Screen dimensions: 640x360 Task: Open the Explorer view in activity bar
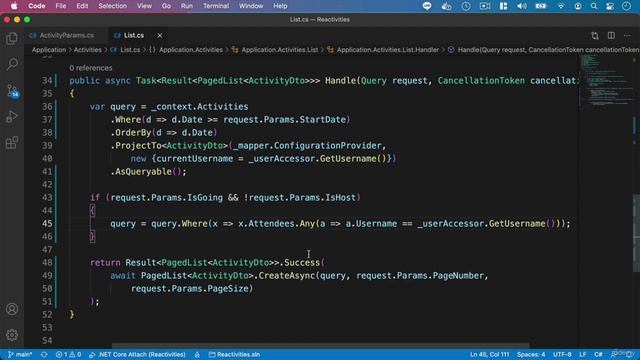(x=12, y=38)
